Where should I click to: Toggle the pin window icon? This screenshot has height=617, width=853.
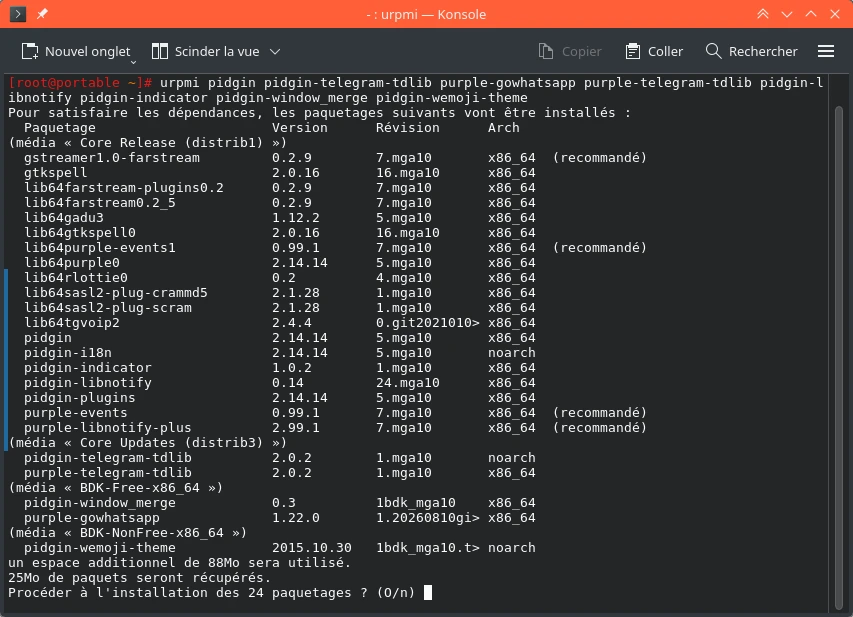pyautogui.click(x=42, y=14)
